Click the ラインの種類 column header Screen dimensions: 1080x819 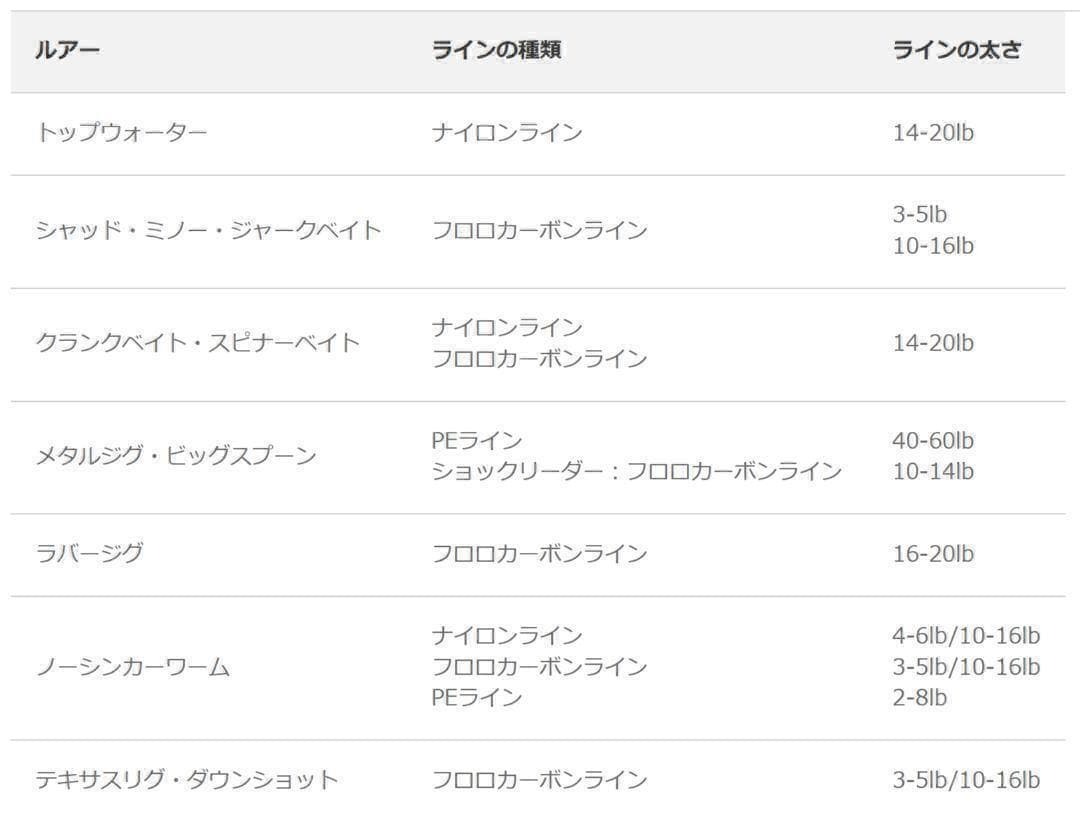pyautogui.click(x=496, y=51)
